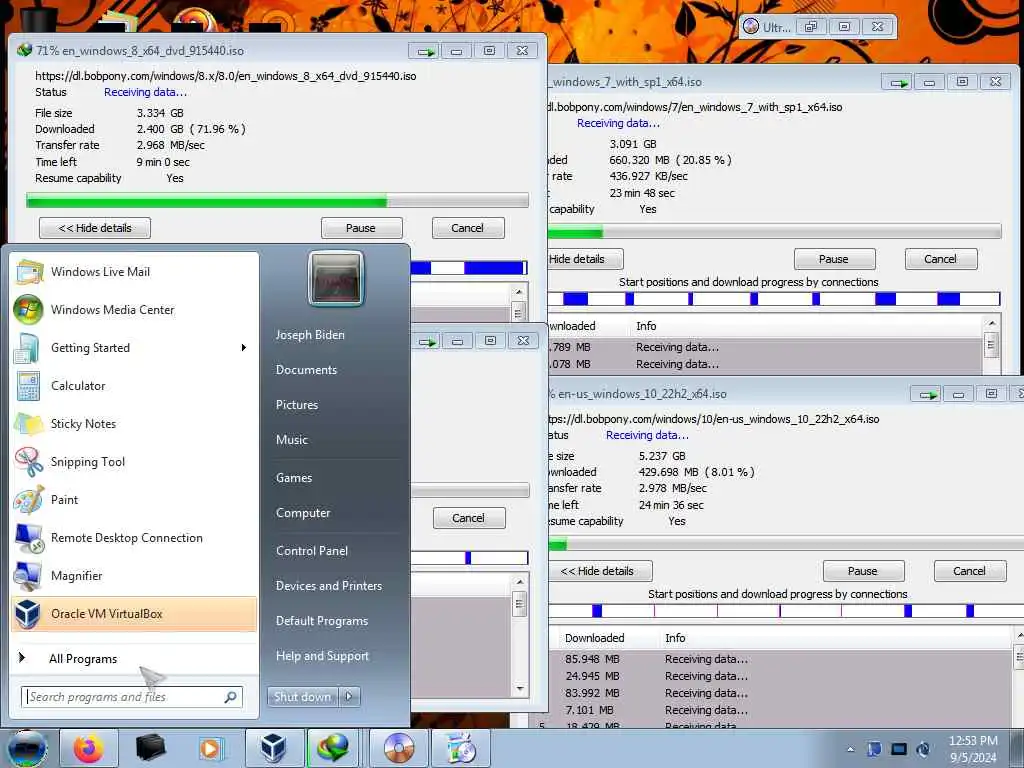This screenshot has width=1024, height=768.
Task: Open Computer from Start menu
Action: coord(303,513)
